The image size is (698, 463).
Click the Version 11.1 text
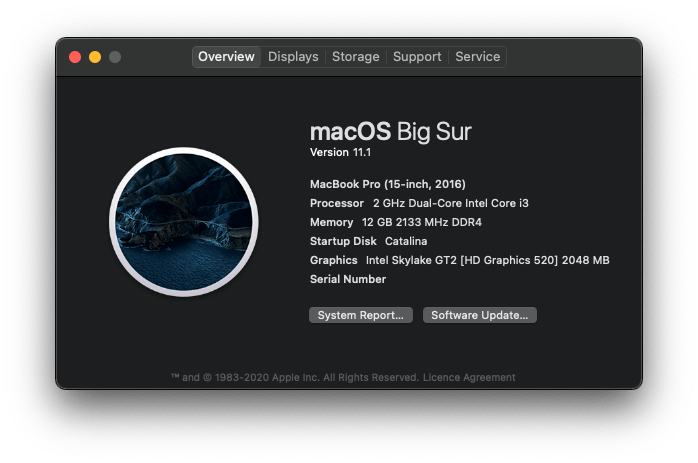(x=341, y=152)
